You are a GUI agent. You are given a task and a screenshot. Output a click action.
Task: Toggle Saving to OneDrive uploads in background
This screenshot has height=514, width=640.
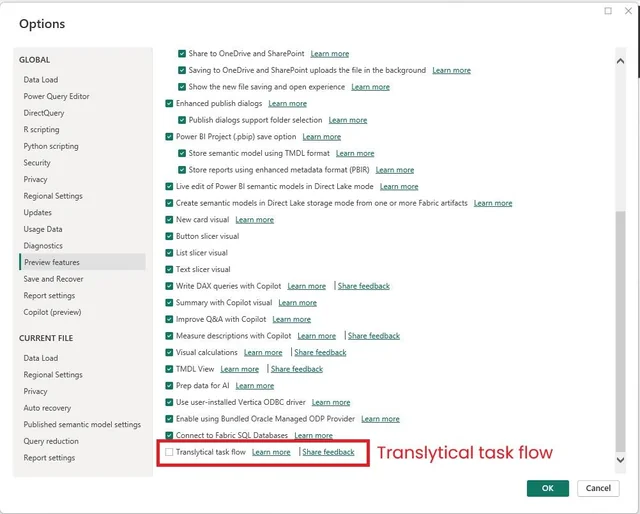click(x=182, y=70)
